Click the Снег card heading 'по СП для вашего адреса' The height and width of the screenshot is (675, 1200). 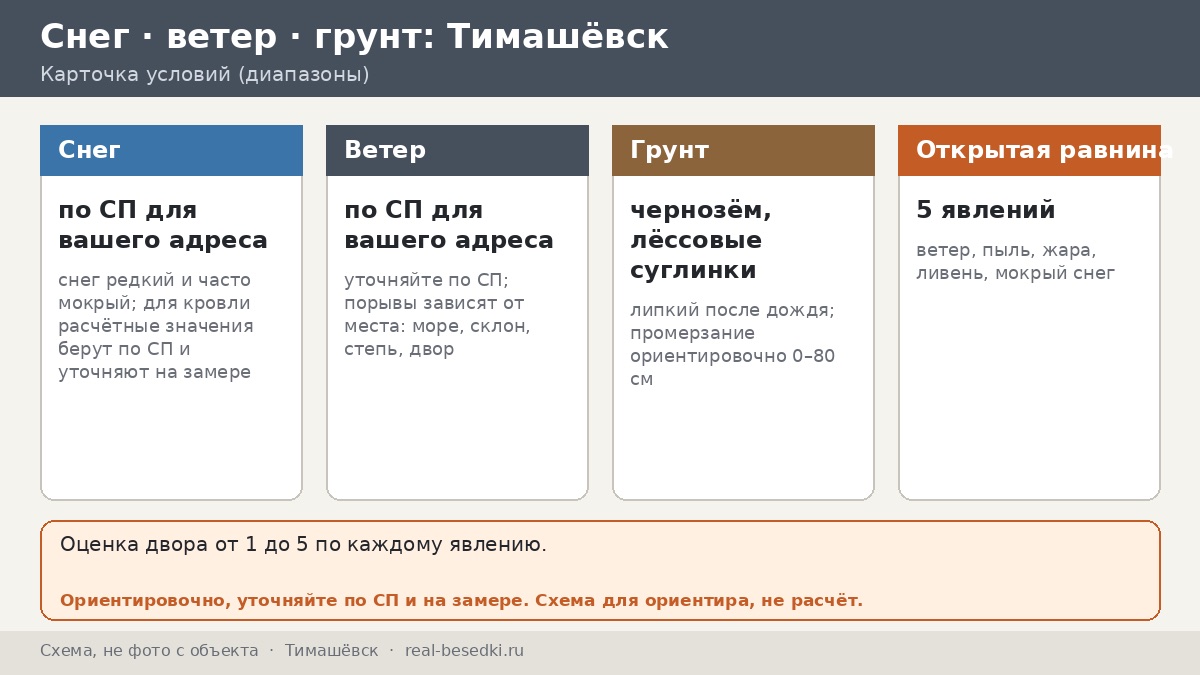(163, 225)
